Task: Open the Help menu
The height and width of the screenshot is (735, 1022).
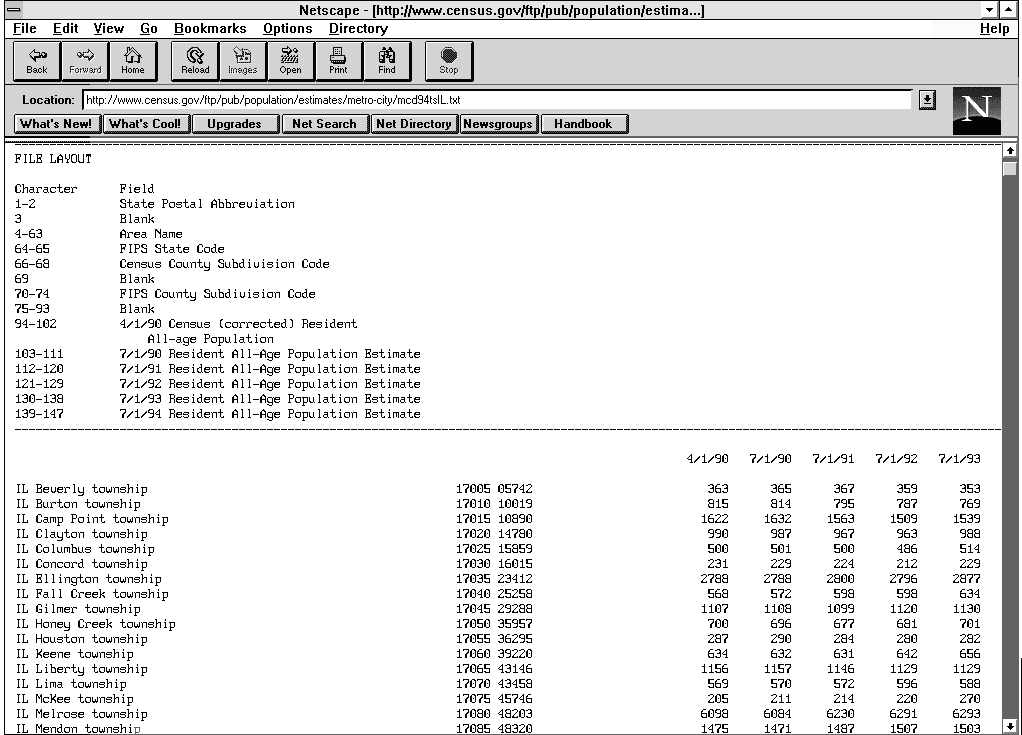Action: coord(994,29)
